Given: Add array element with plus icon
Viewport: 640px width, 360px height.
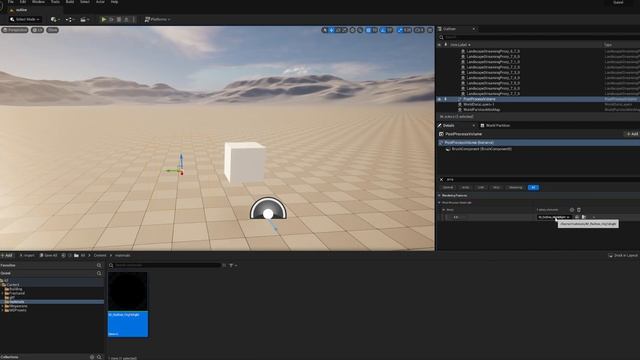Looking at the screenshot, I should point(572,210).
